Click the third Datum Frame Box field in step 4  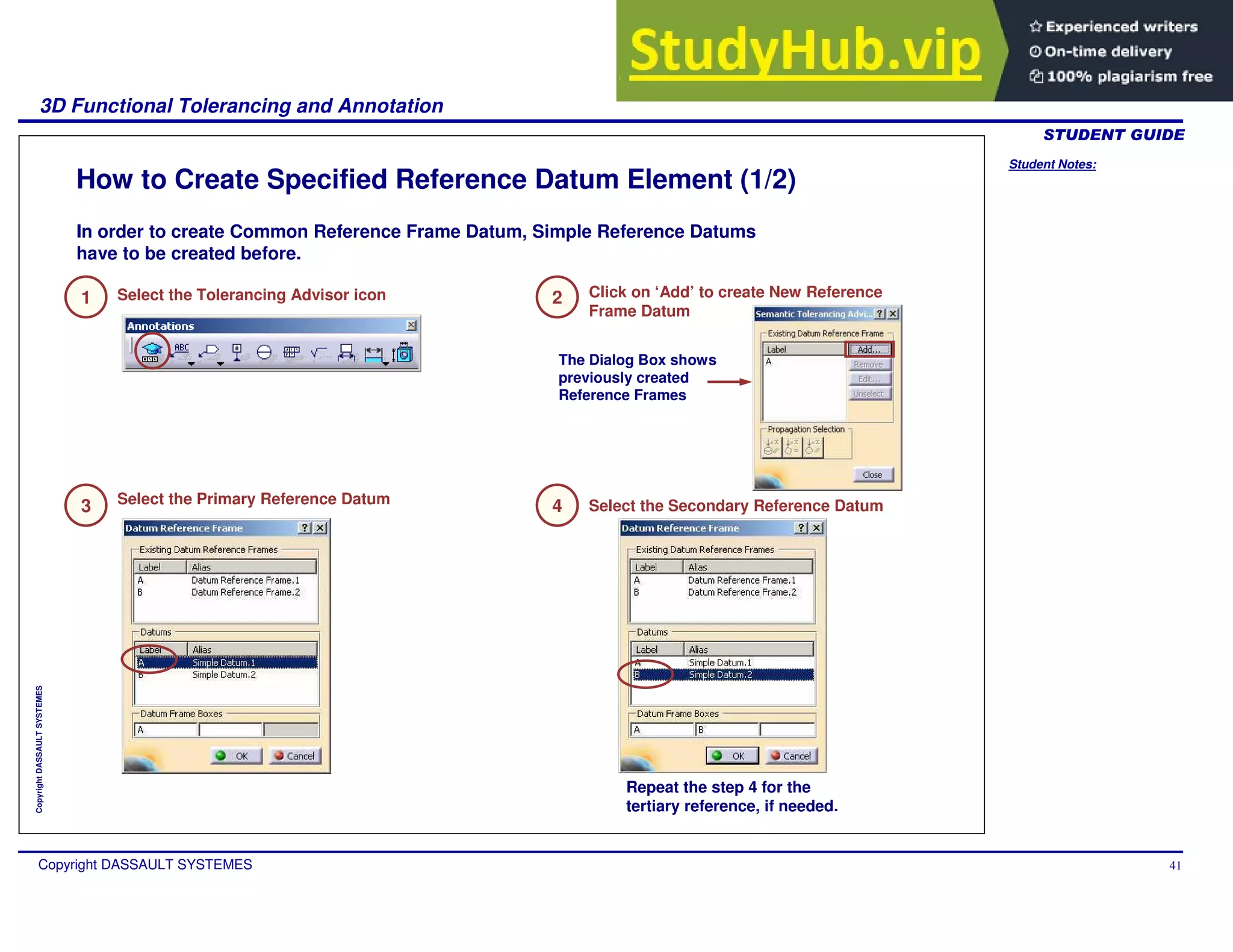tap(787, 730)
